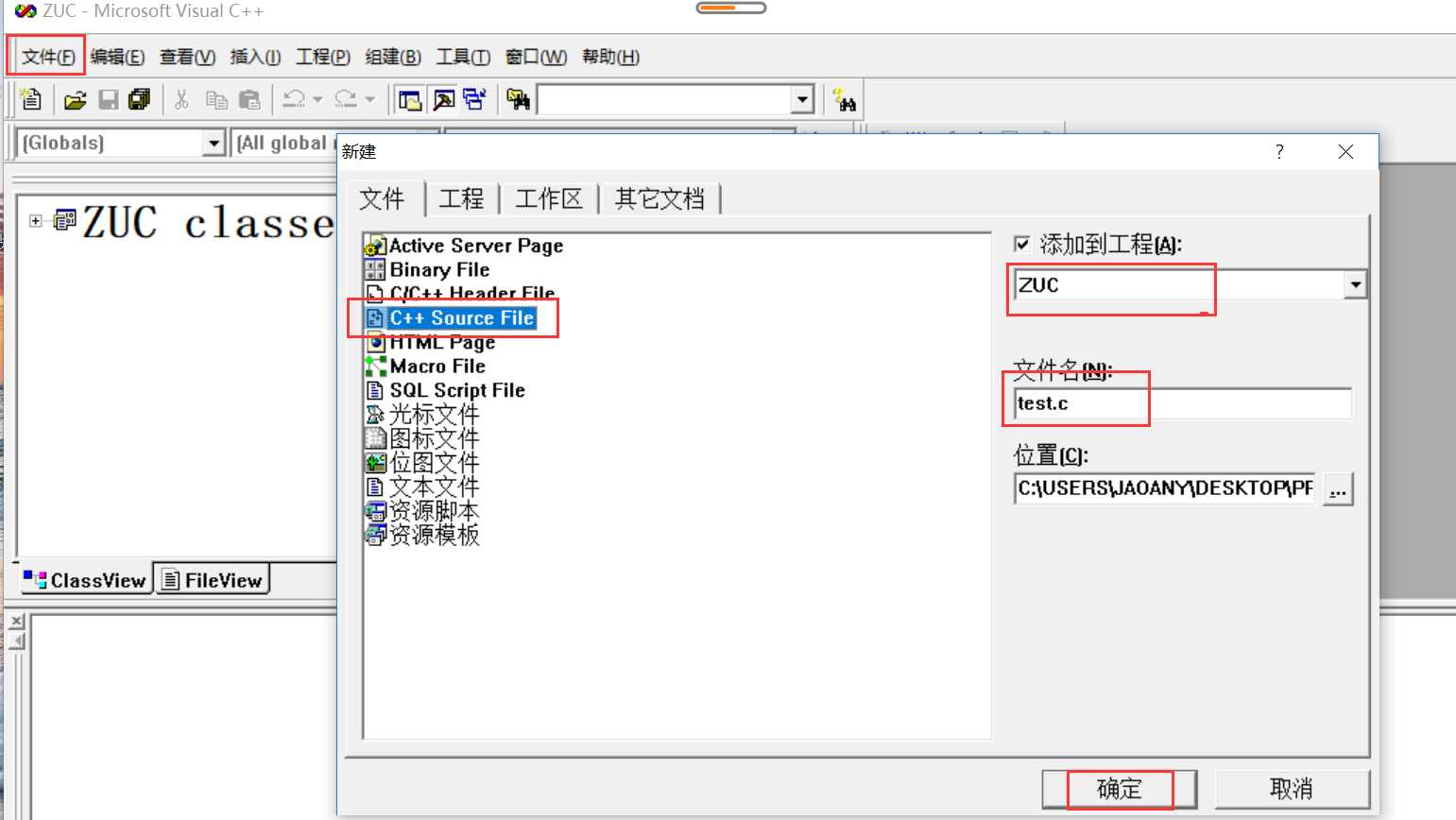The height and width of the screenshot is (820, 1456).
Task: Open the 组建(B) menu
Action: pos(393,58)
